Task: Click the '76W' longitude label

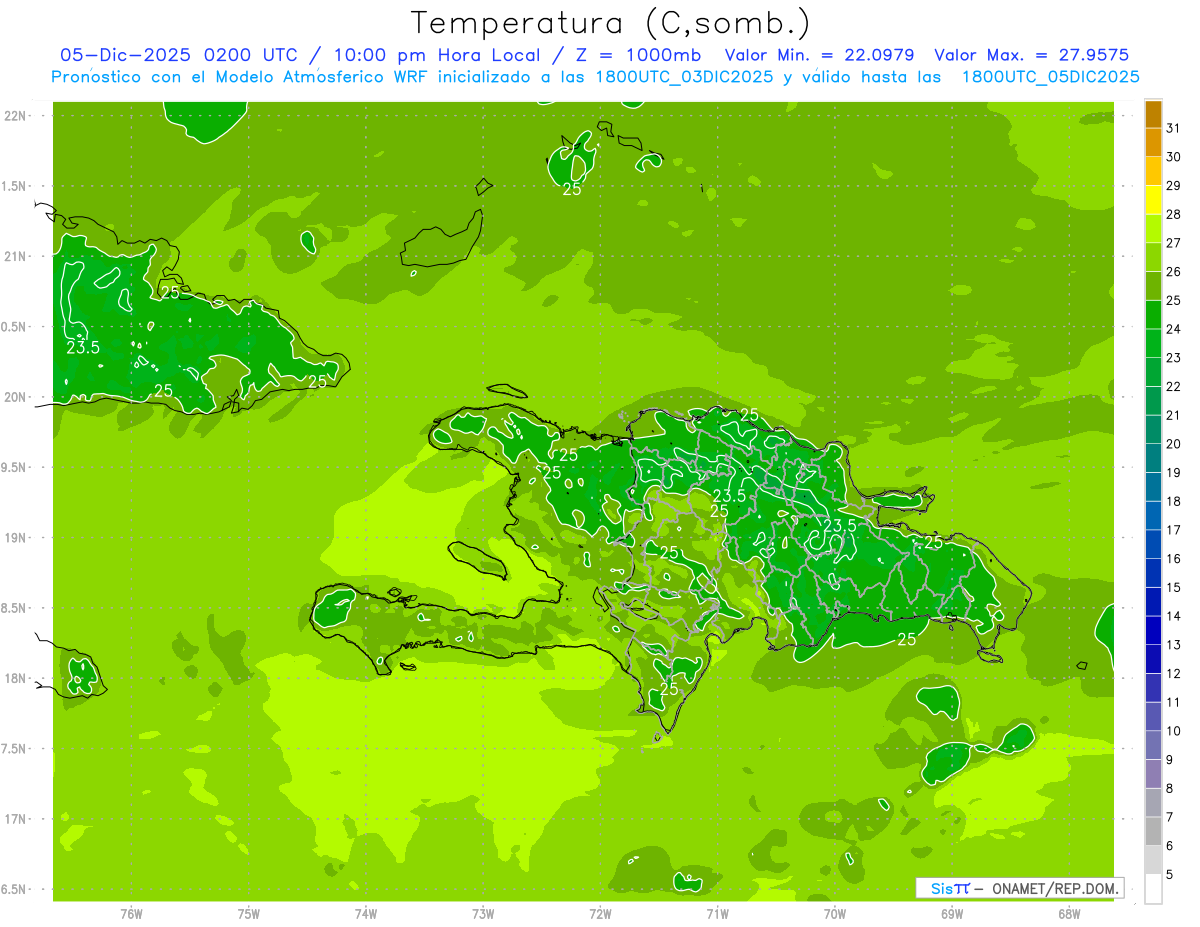Action: (x=131, y=913)
